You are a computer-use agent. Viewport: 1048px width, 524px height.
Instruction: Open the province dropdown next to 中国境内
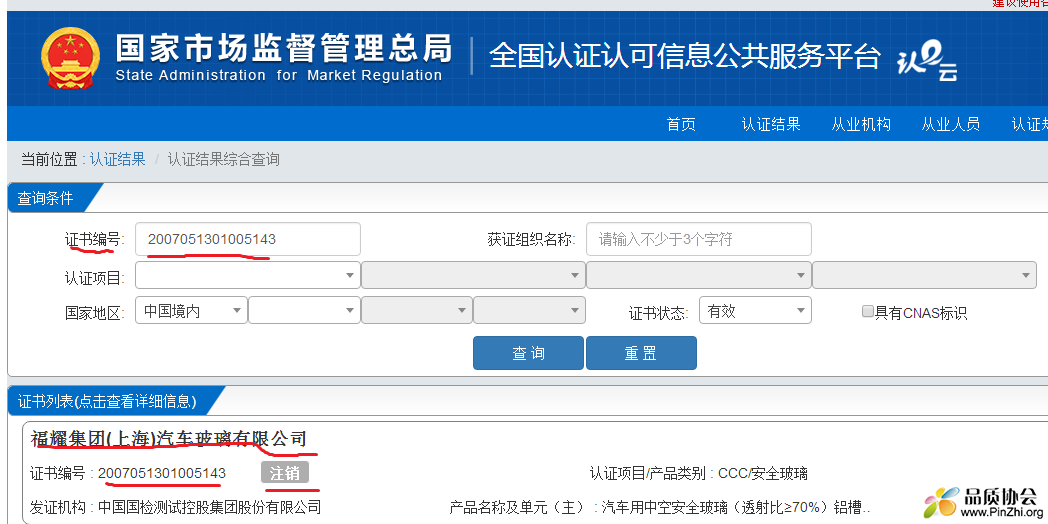304,310
